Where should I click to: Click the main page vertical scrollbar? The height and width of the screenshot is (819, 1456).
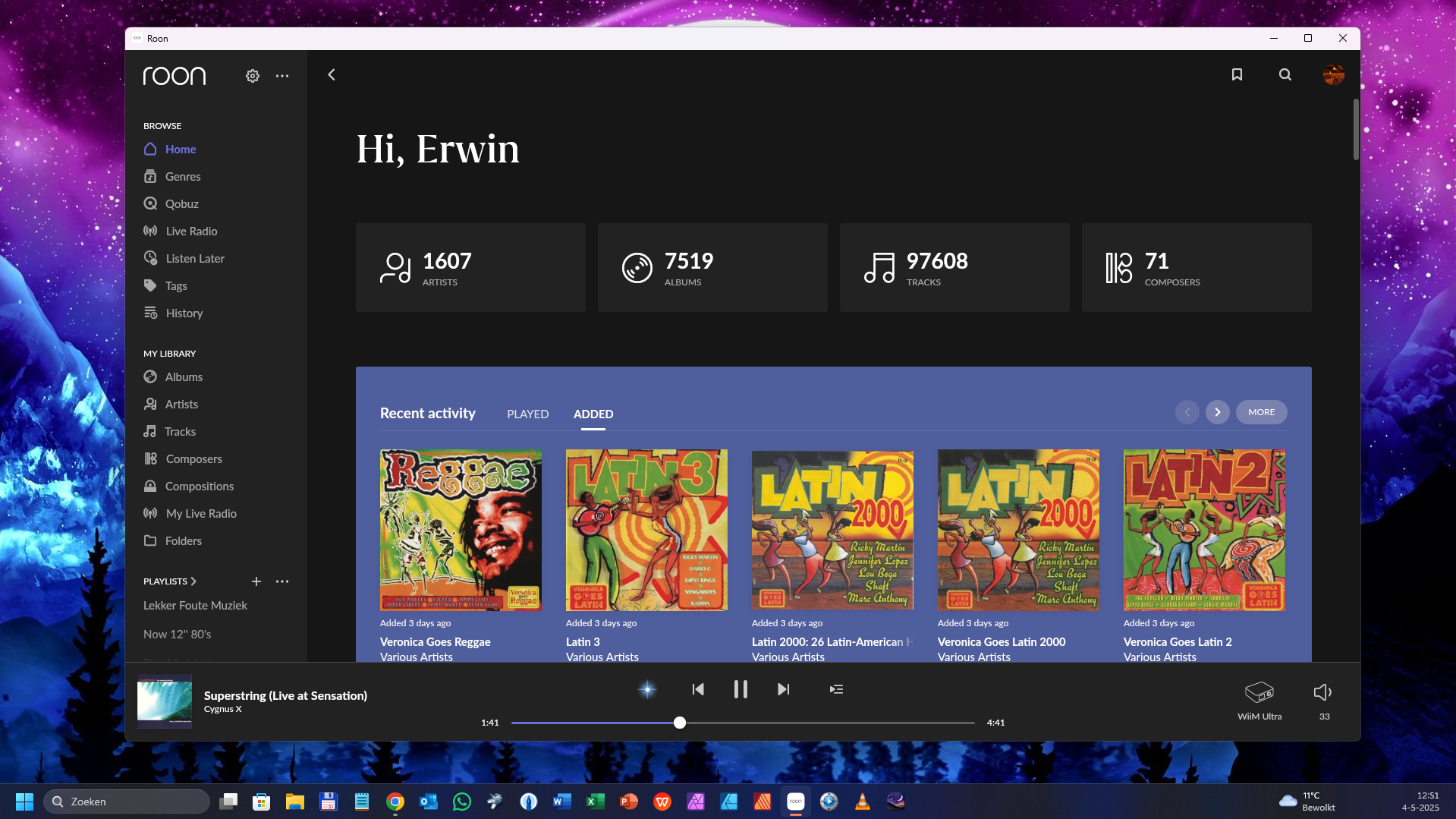[x=1356, y=129]
